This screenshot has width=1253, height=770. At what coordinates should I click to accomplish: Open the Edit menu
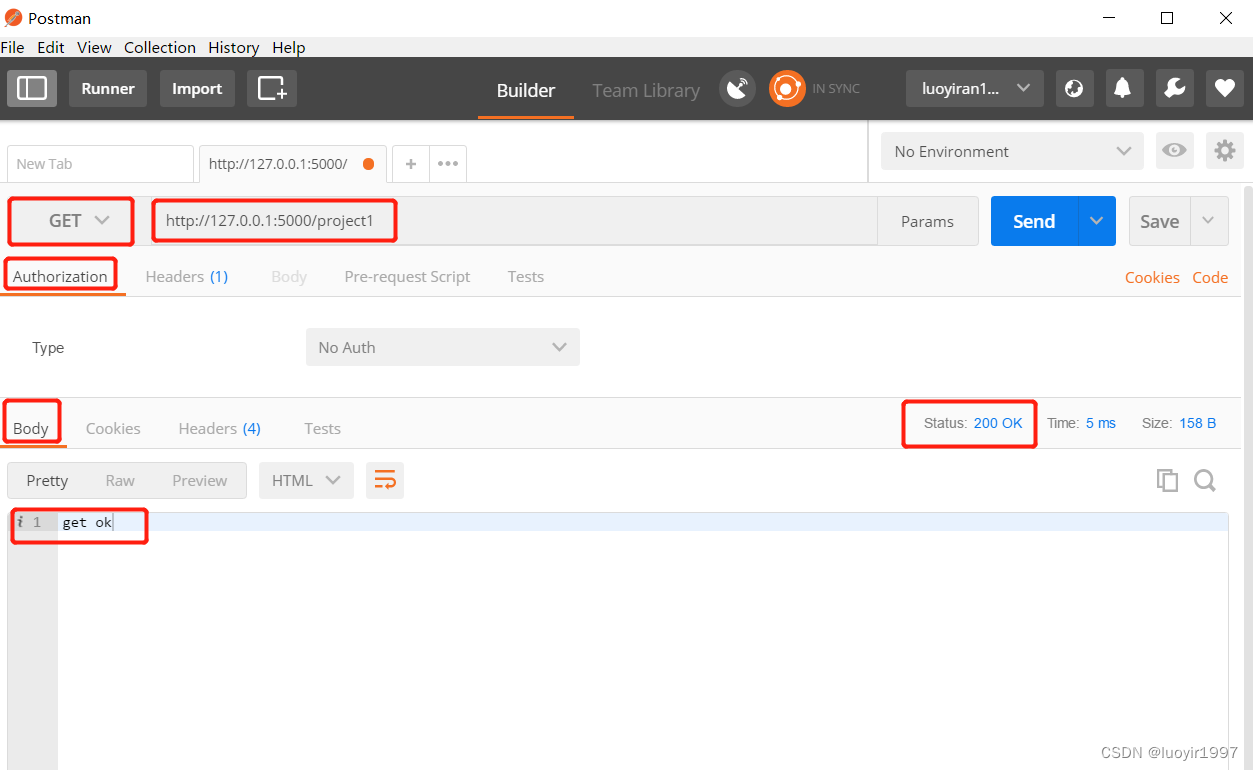[x=51, y=47]
